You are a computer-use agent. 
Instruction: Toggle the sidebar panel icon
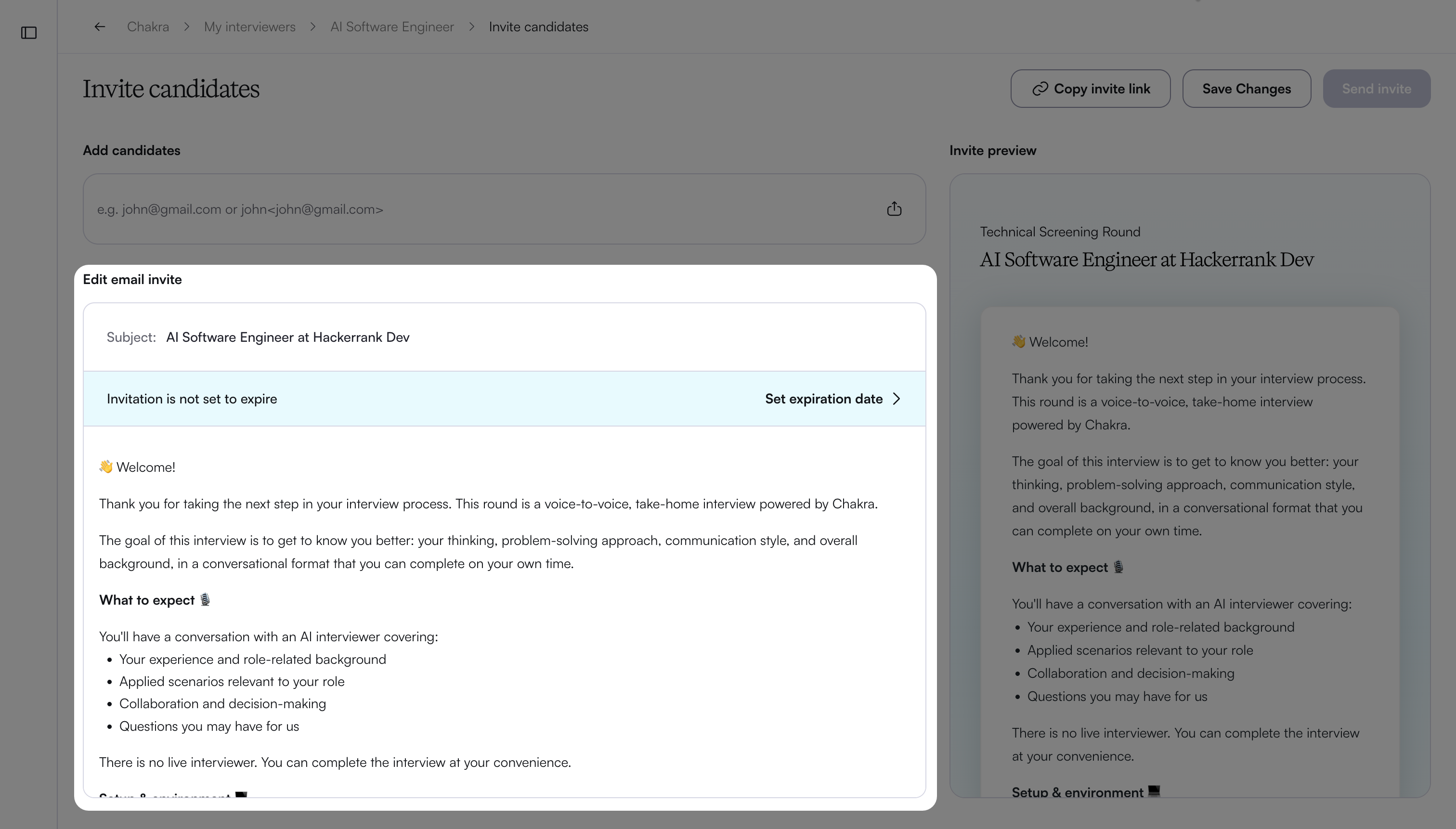(28, 33)
